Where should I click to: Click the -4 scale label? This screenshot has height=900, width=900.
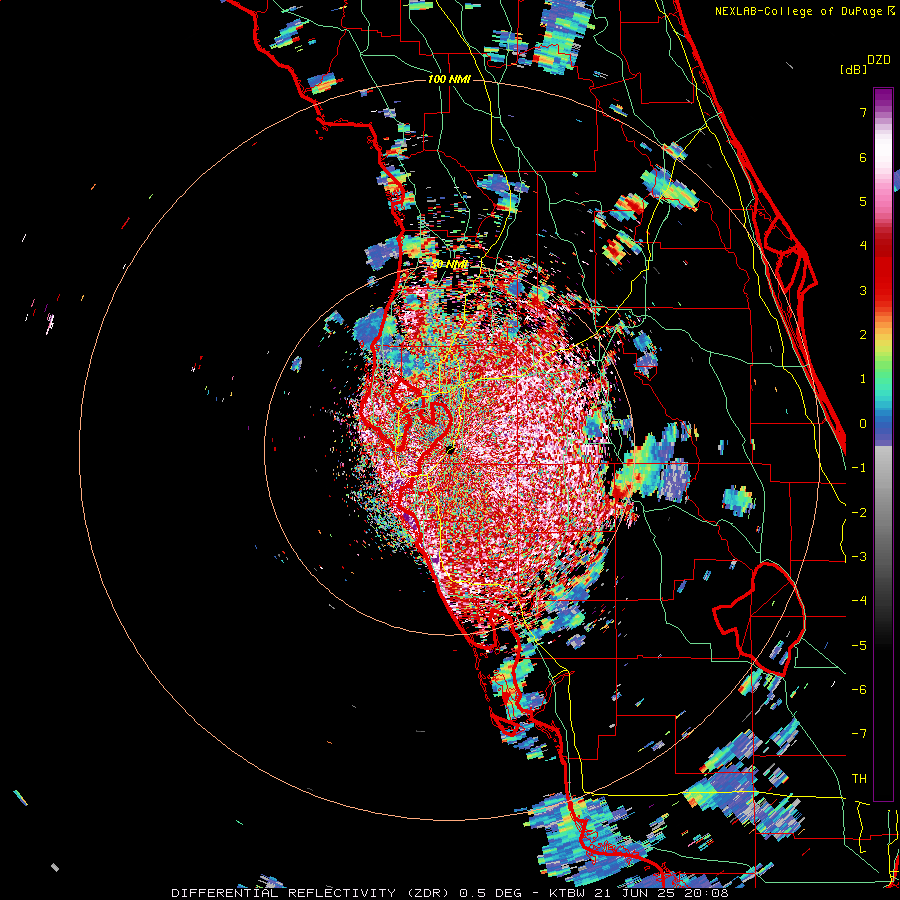coord(859,601)
